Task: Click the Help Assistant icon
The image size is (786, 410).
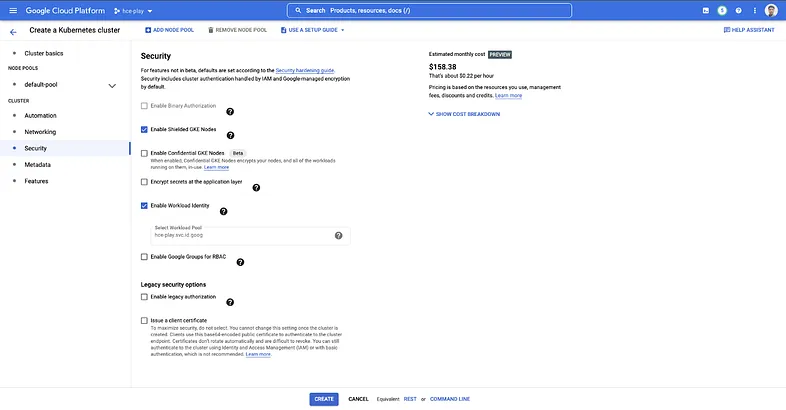Action: click(x=727, y=30)
